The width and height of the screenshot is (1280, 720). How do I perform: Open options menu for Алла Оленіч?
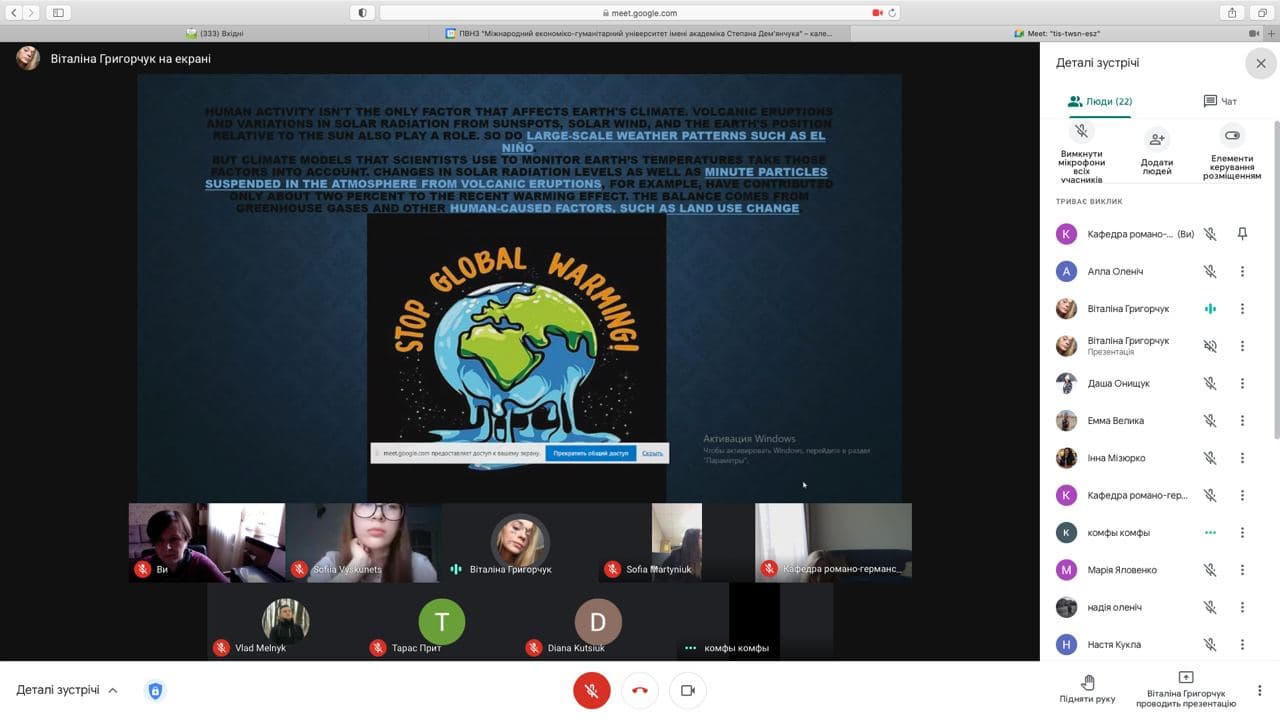coord(1242,271)
